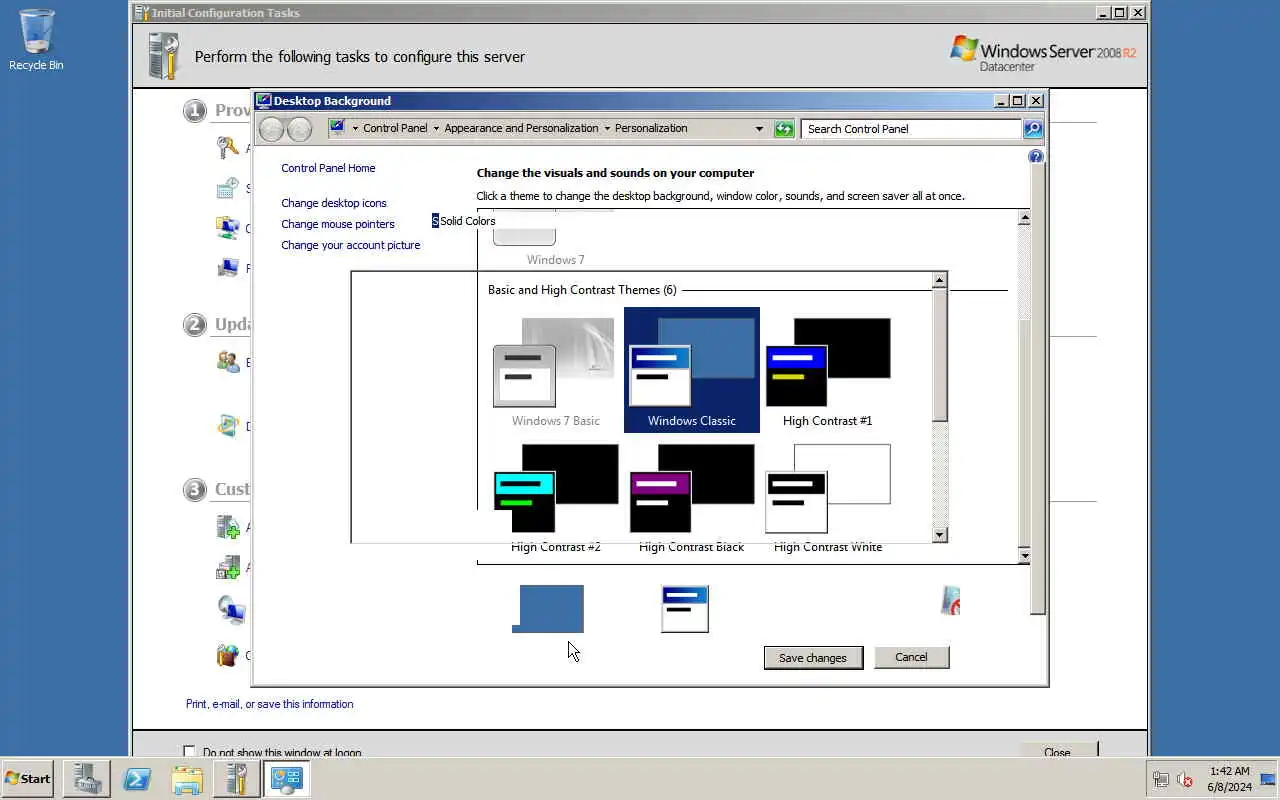Click Appearance and Personalization breadcrumb

[x=521, y=128]
